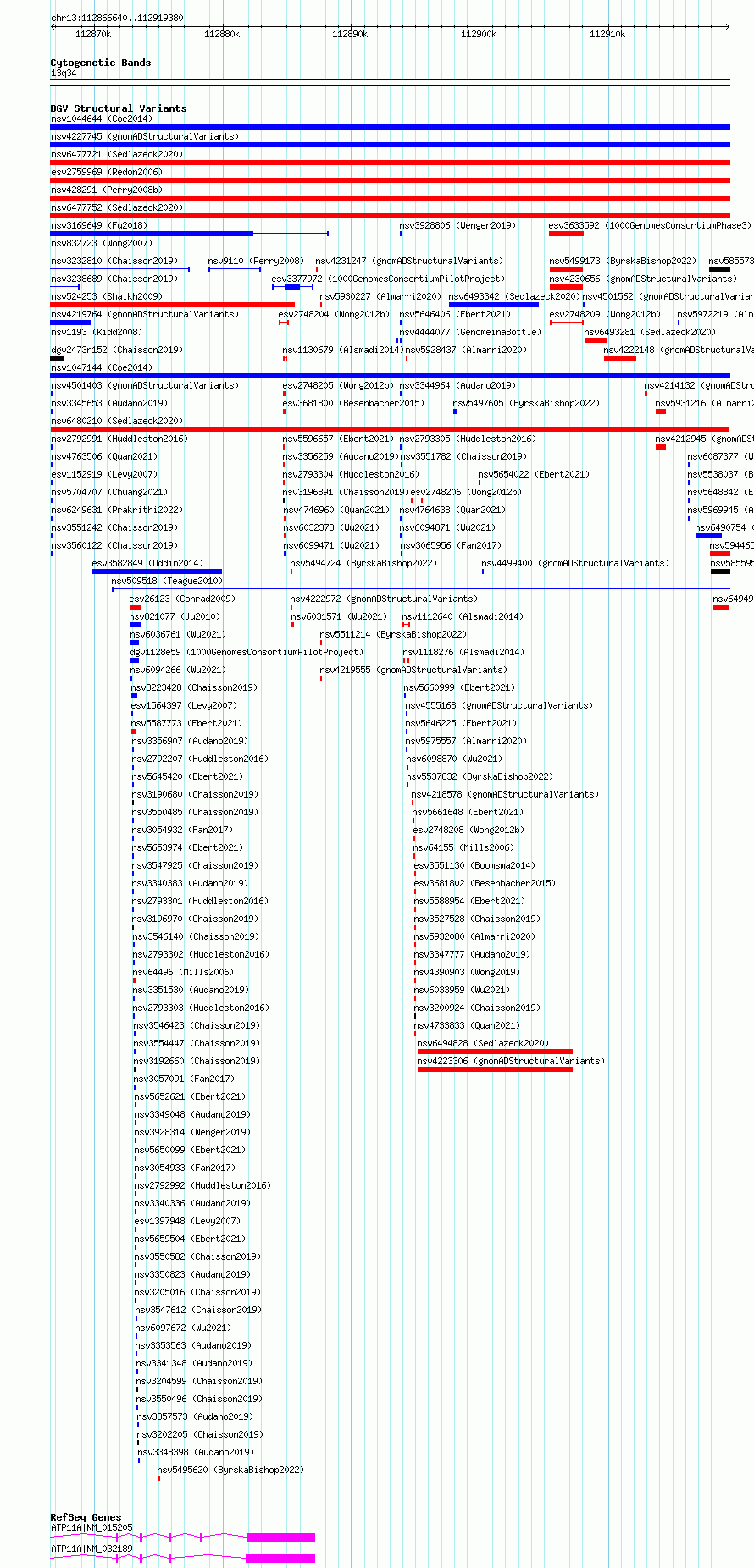Select the red bar under nsv6494828 (Sedlazeck2020)

tap(495, 1052)
